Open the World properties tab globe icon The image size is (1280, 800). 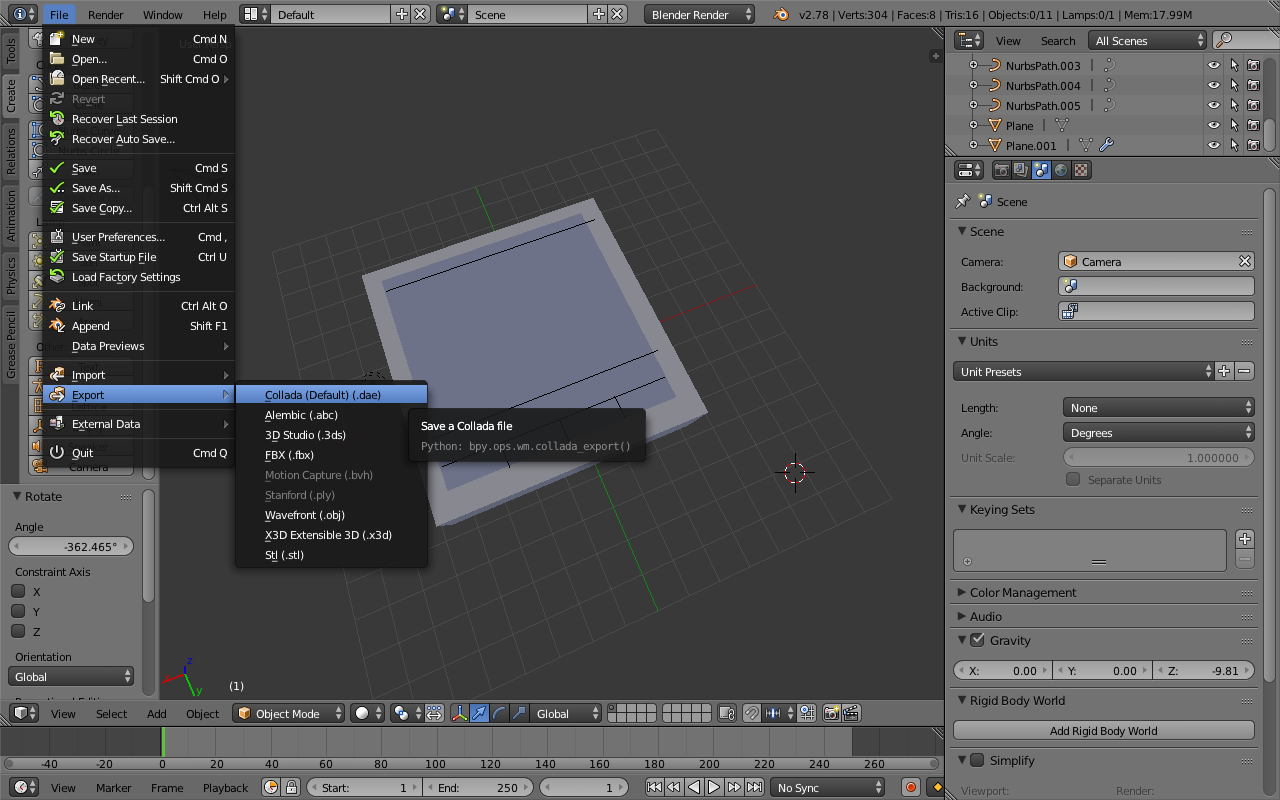1061,170
